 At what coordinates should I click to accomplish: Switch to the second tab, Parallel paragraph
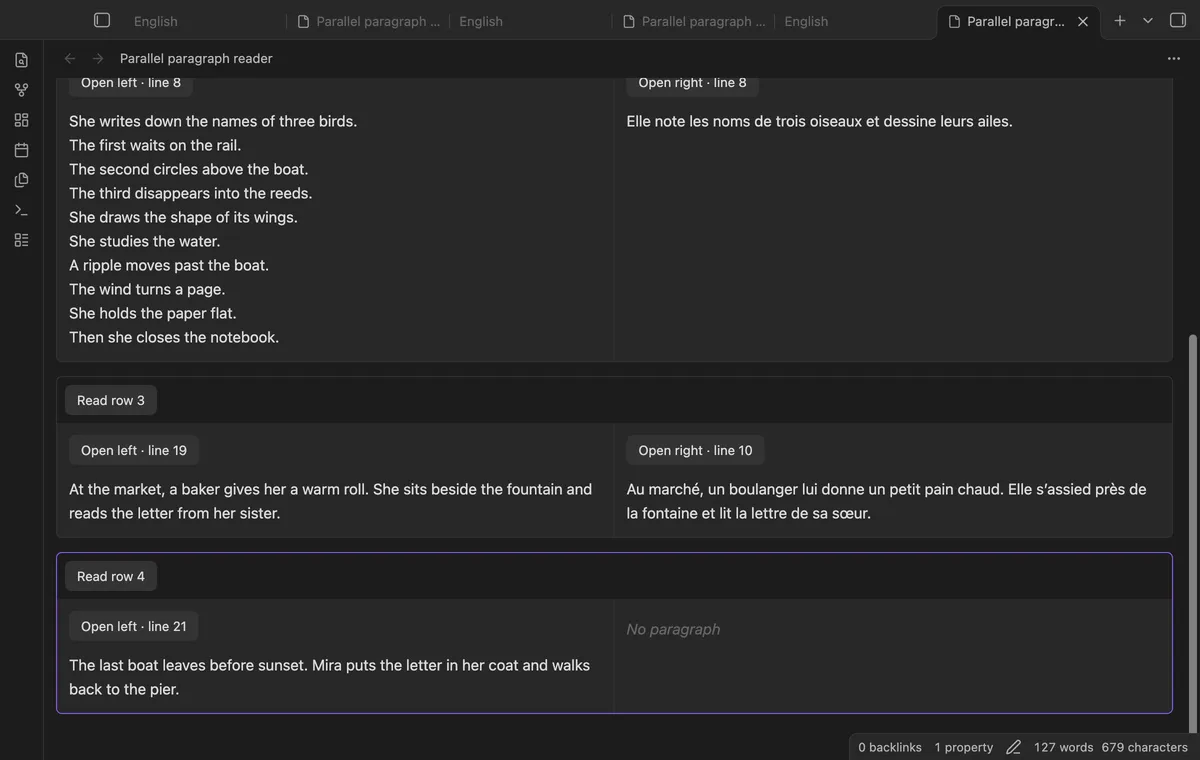[x=369, y=21]
